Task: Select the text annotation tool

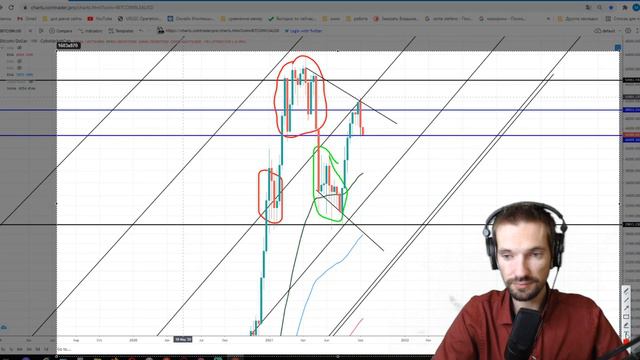Action: tap(626, 334)
